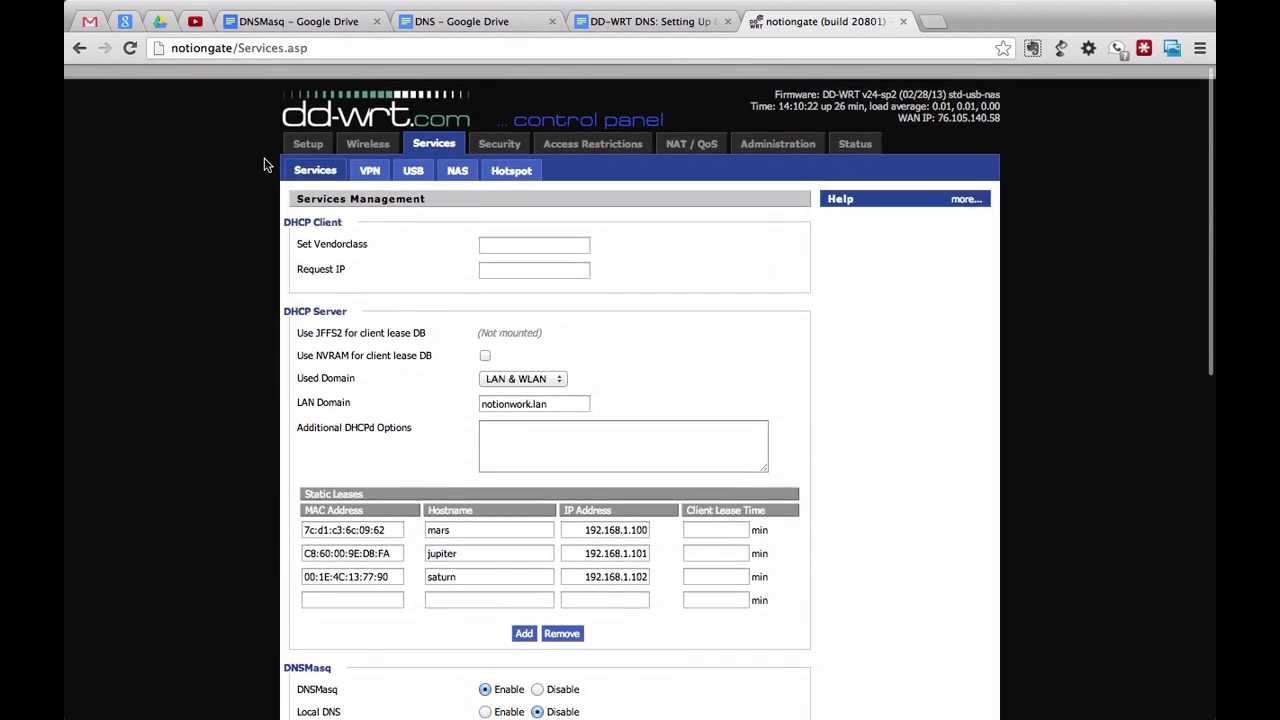Click the Additional DHCPd Options textarea
Viewport: 1280px width, 720px height.
coord(623,446)
